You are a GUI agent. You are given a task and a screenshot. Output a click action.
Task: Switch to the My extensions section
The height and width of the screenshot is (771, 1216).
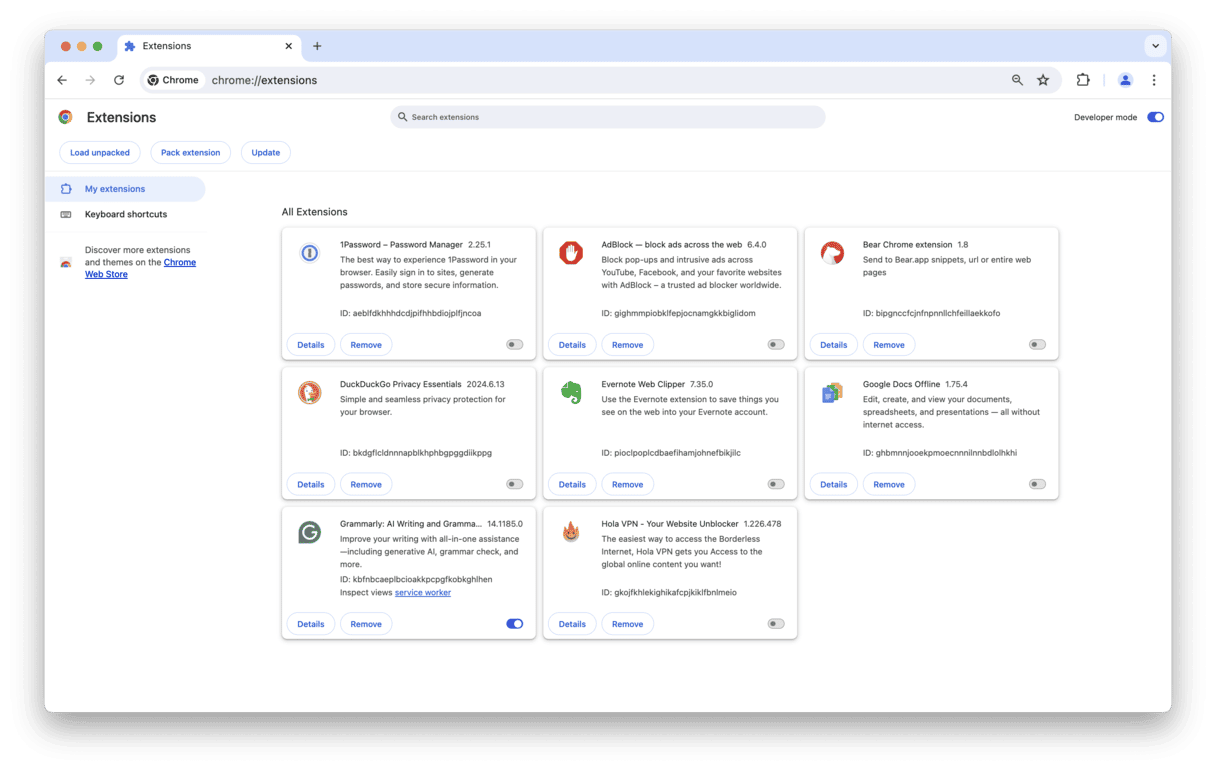pos(116,188)
